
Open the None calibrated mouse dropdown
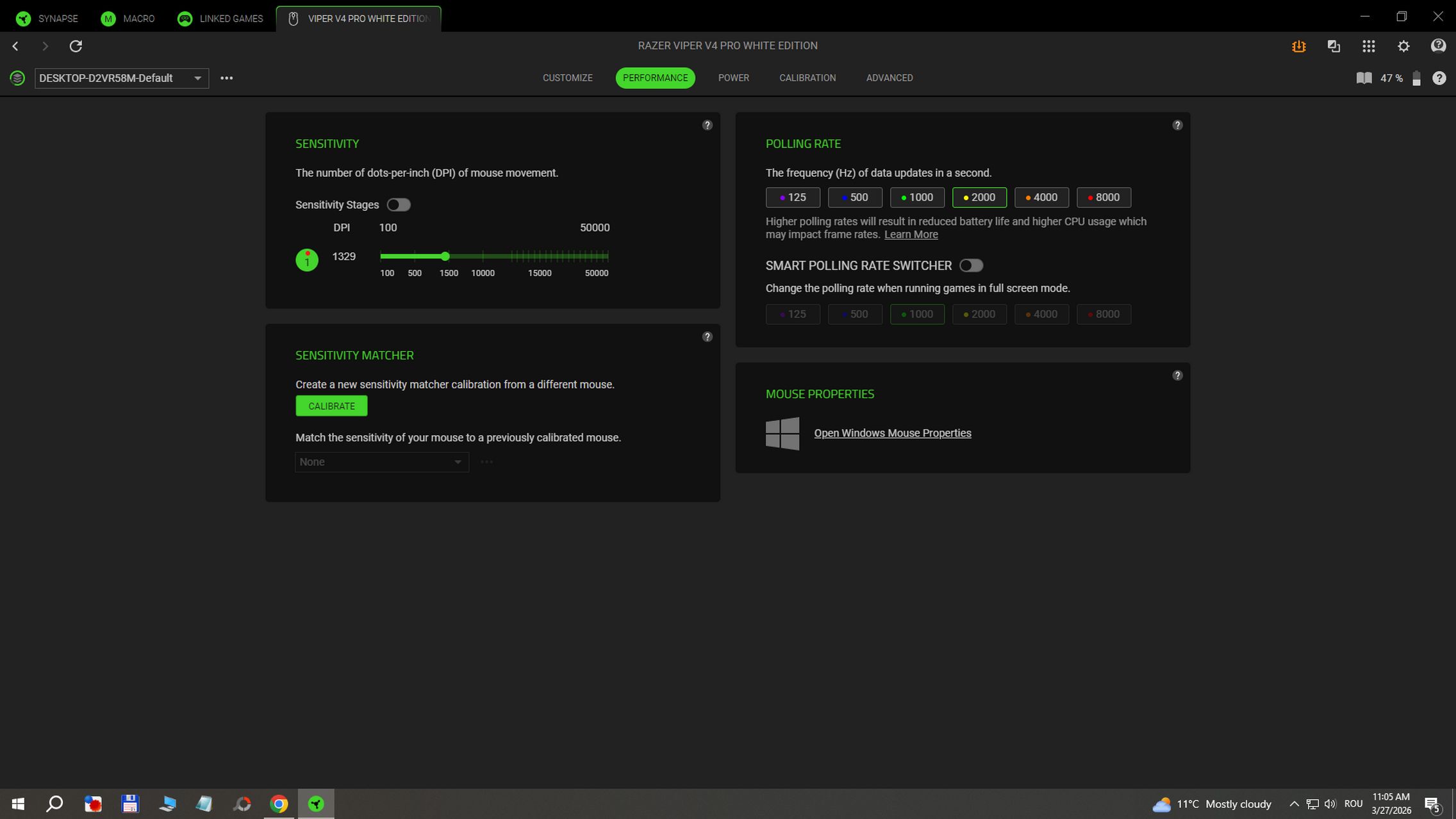(x=381, y=462)
